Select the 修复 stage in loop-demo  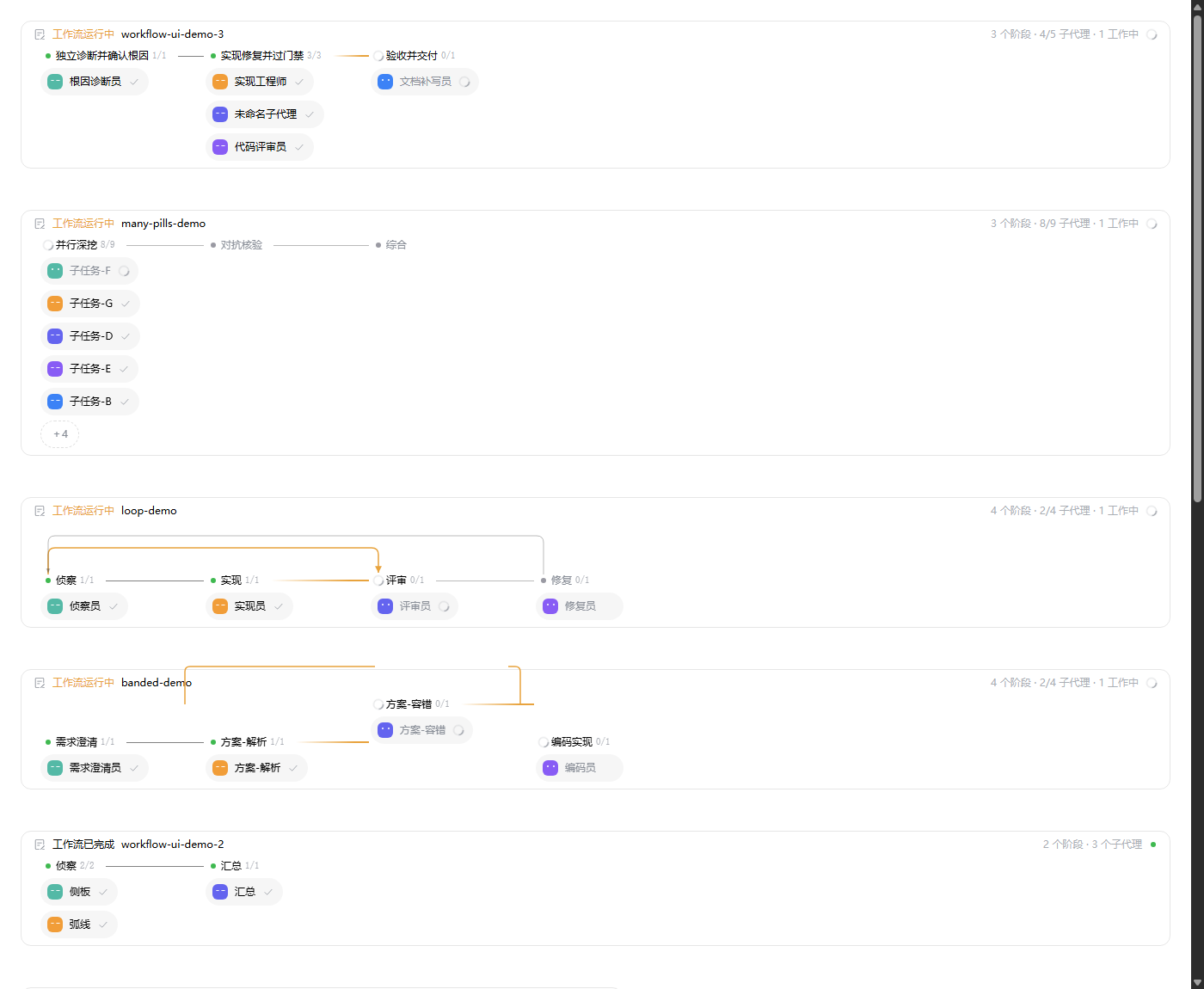[562, 580]
